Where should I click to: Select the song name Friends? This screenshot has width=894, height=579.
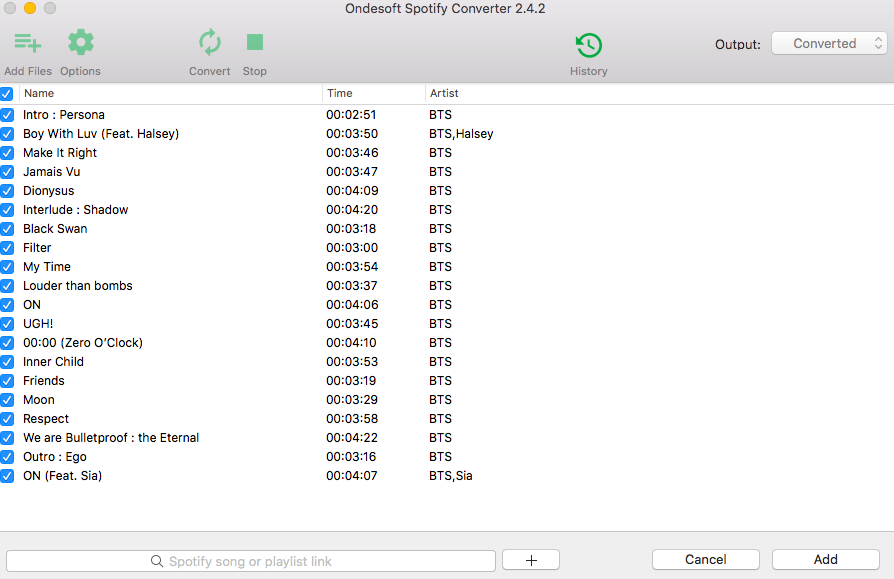point(43,381)
